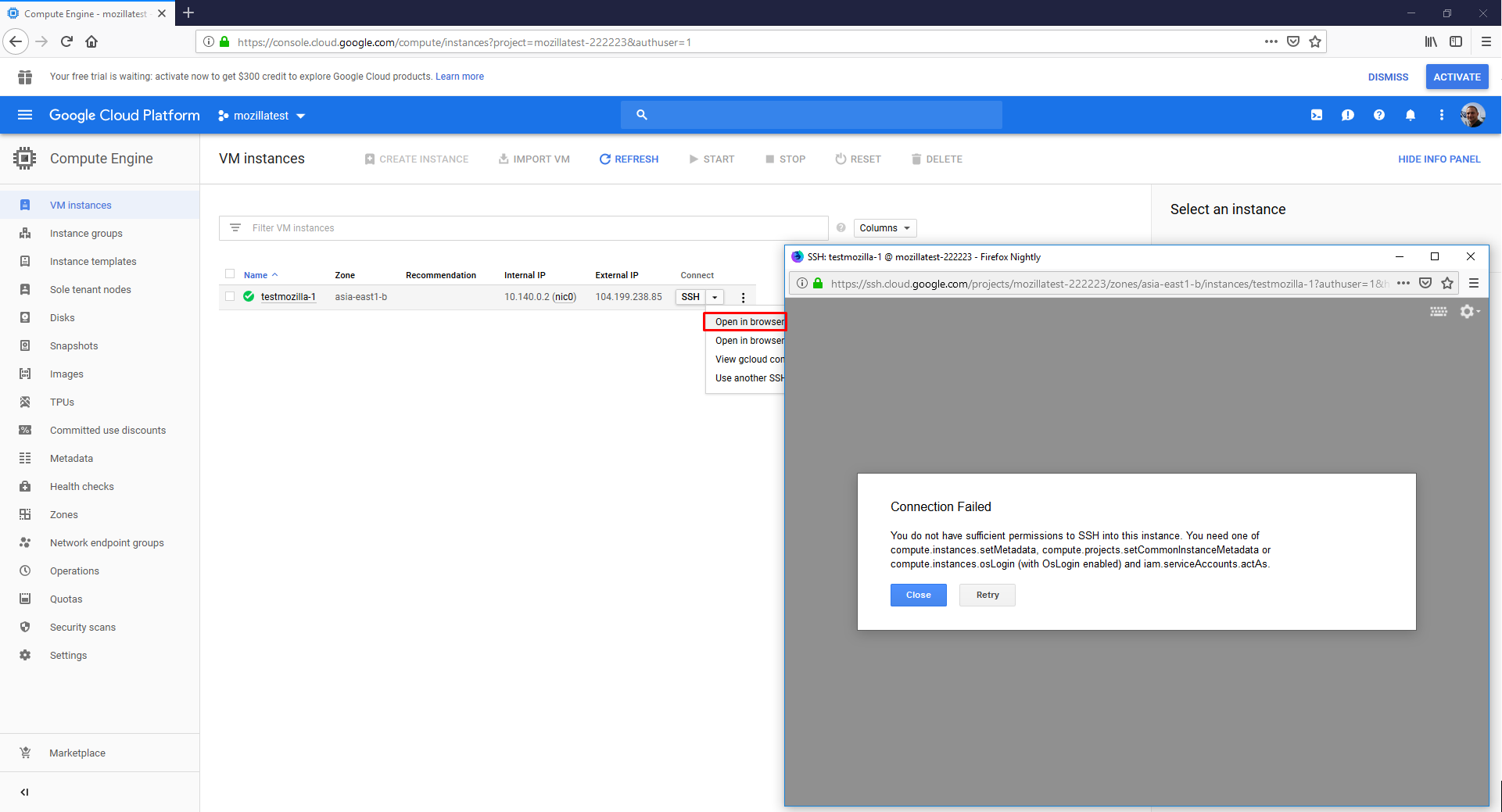Hide the info panel

[x=1439, y=159]
